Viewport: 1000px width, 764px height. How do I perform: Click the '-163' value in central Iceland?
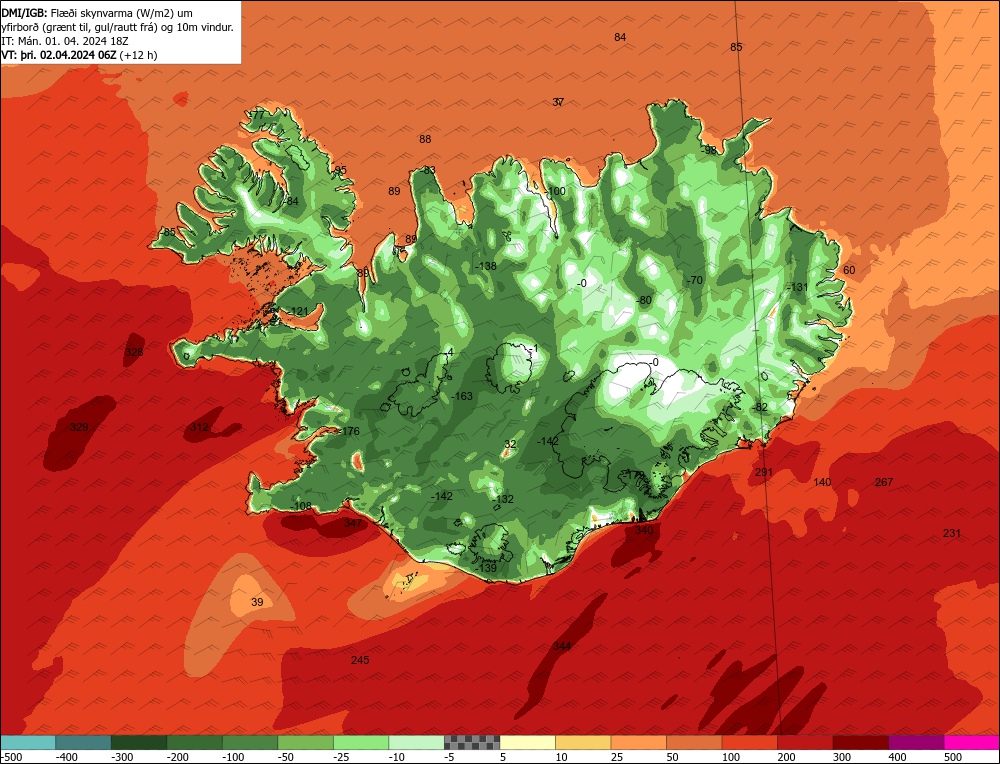[462, 396]
